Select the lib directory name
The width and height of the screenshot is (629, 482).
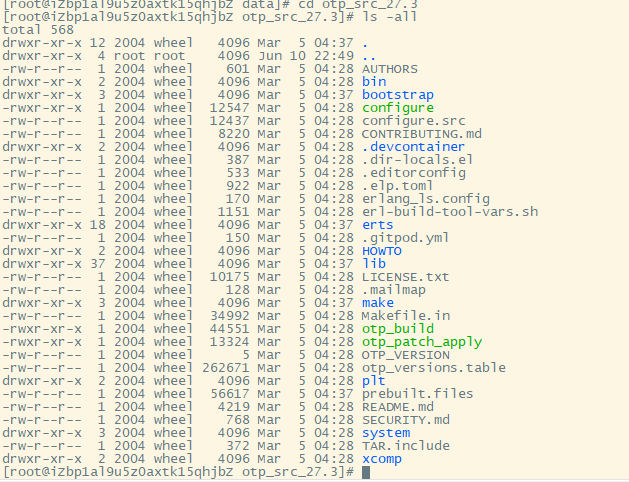pos(374,264)
